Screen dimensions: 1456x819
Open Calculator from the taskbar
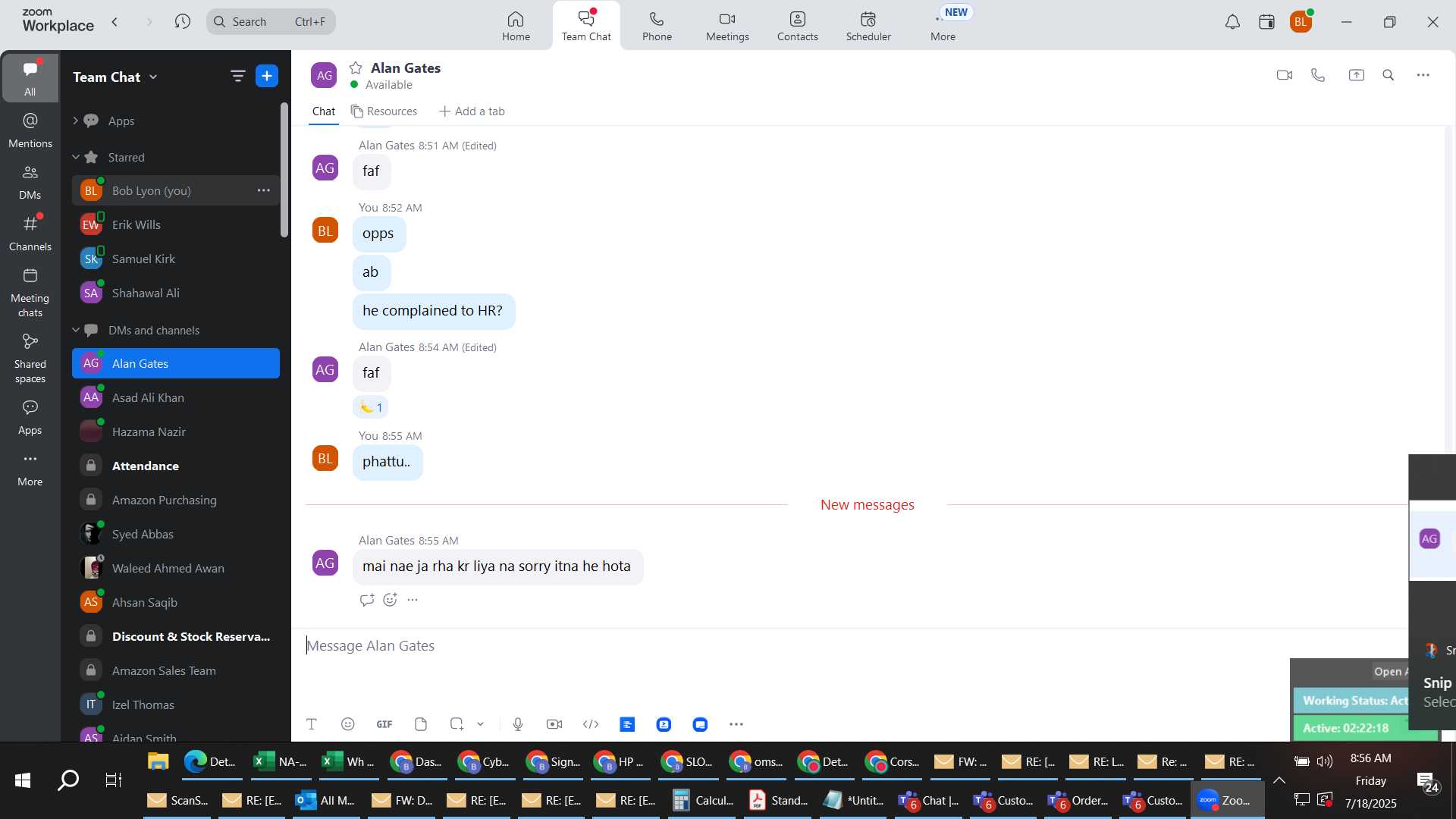[703, 800]
